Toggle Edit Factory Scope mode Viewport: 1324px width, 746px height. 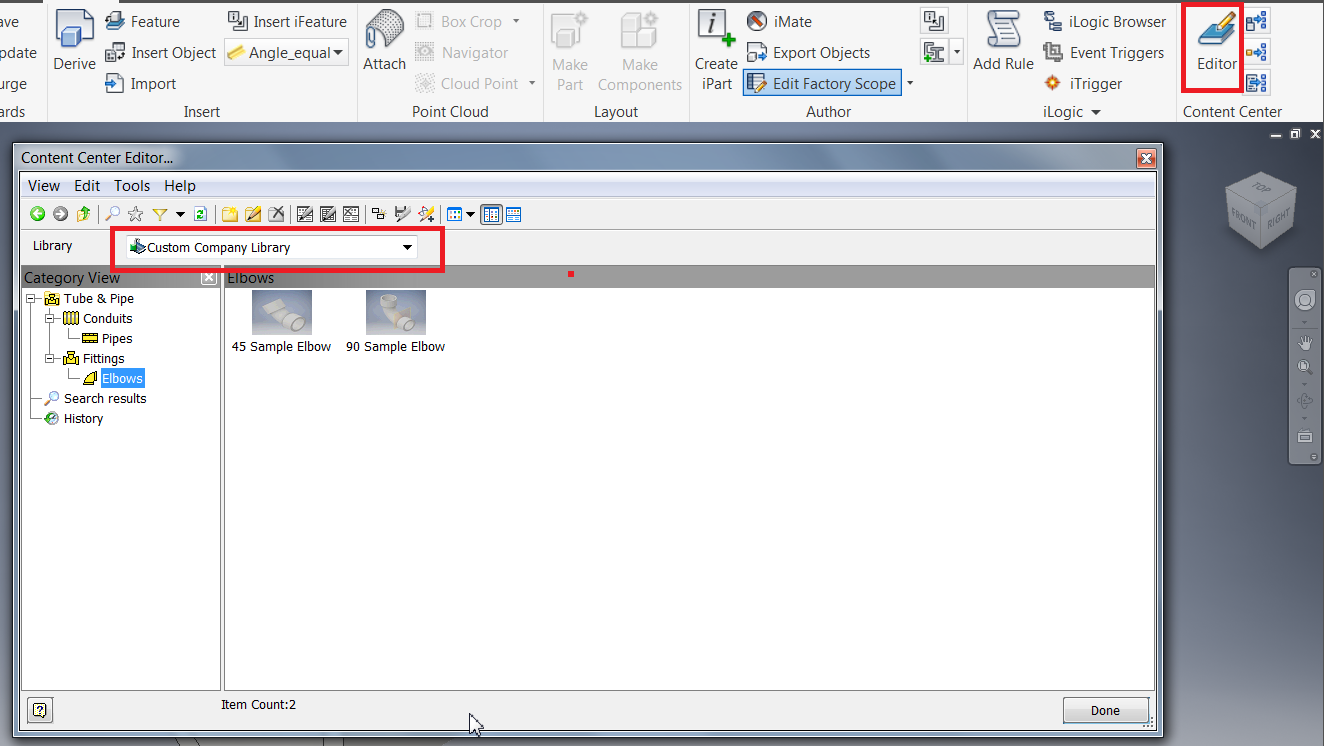[x=821, y=83]
